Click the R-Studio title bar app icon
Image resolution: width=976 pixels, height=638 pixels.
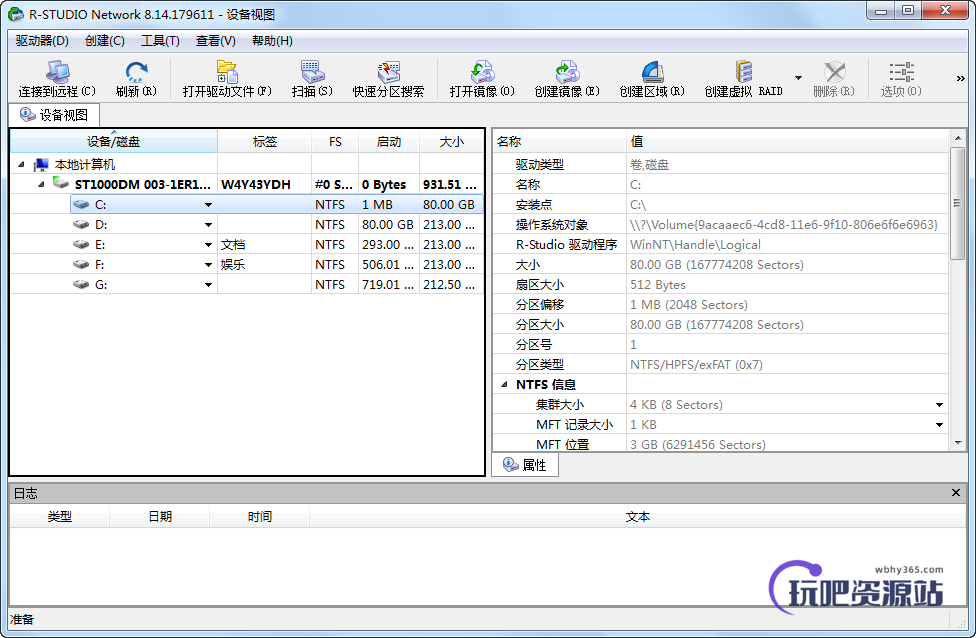pyautogui.click(x=16, y=14)
